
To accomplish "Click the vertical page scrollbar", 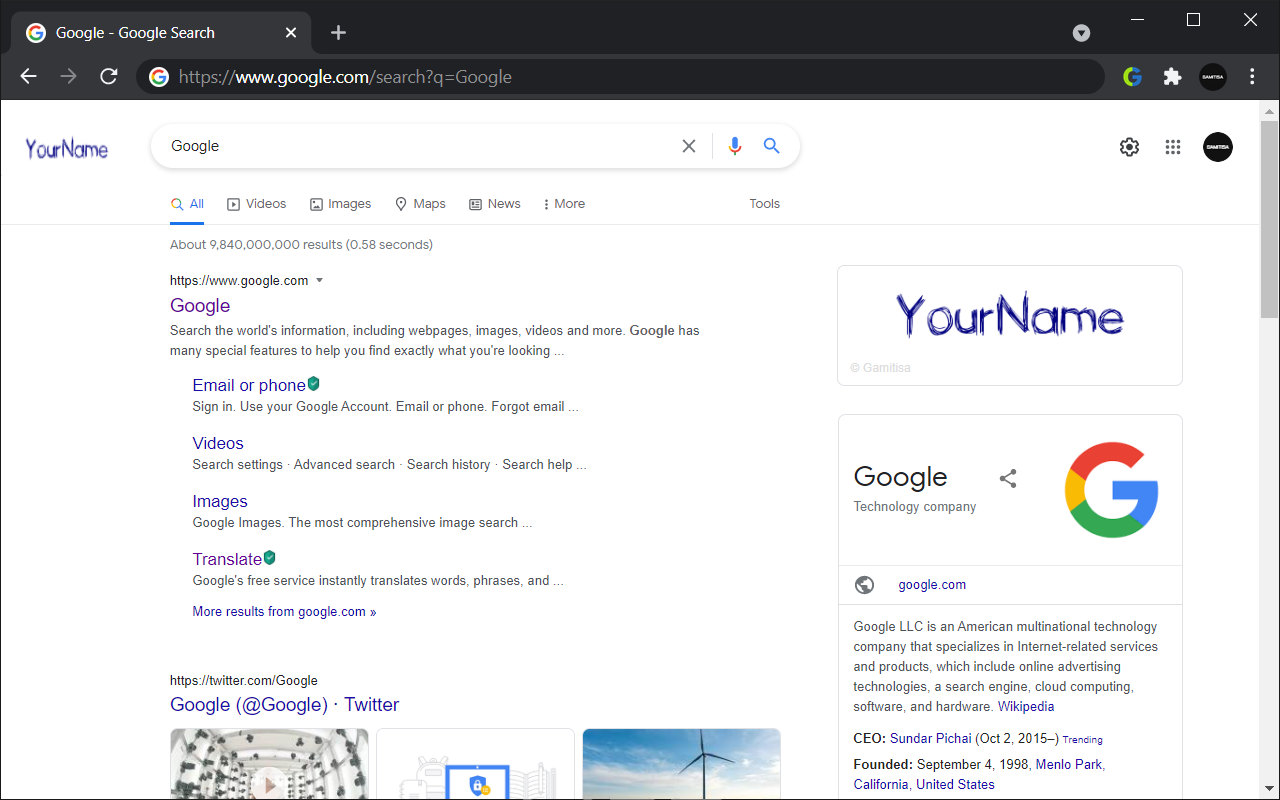I will [x=1270, y=220].
